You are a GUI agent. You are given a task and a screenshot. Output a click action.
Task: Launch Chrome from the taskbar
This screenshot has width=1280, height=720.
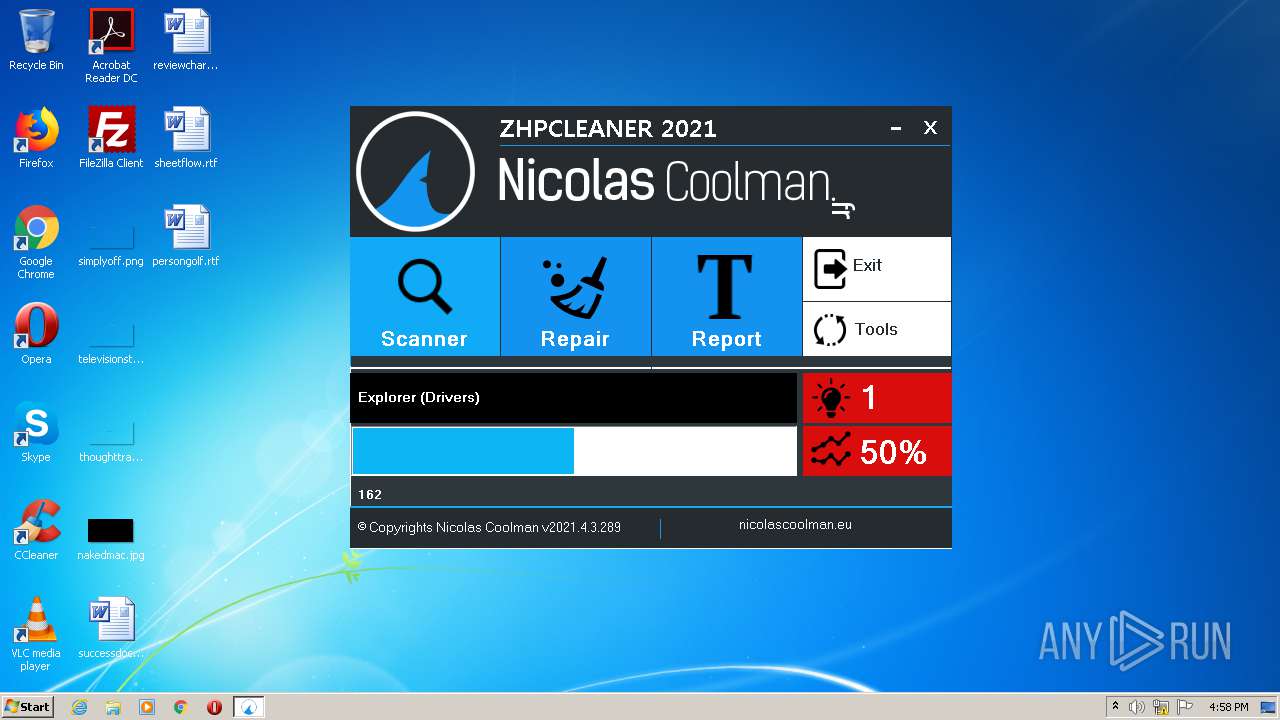pos(181,707)
